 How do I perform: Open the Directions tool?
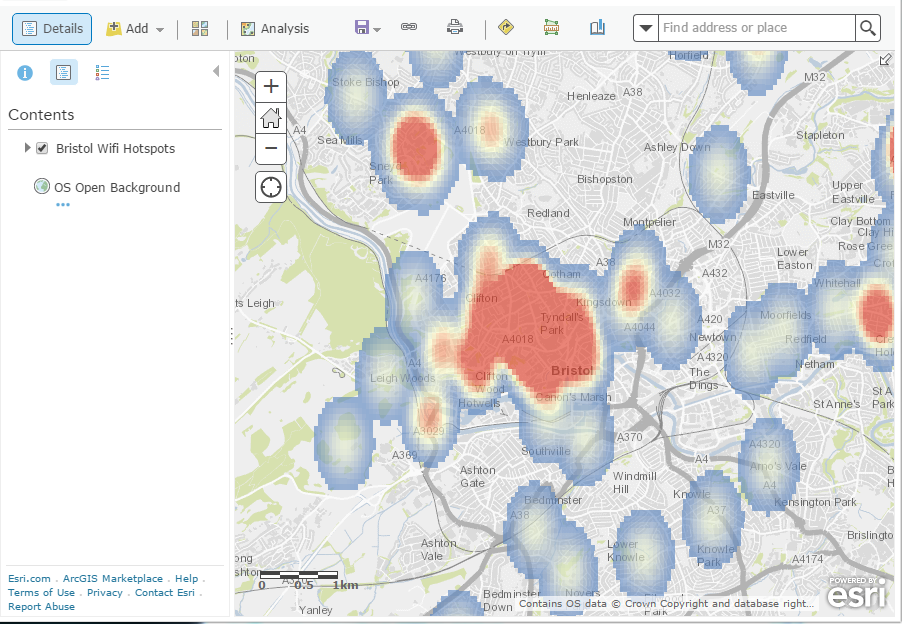click(x=505, y=28)
